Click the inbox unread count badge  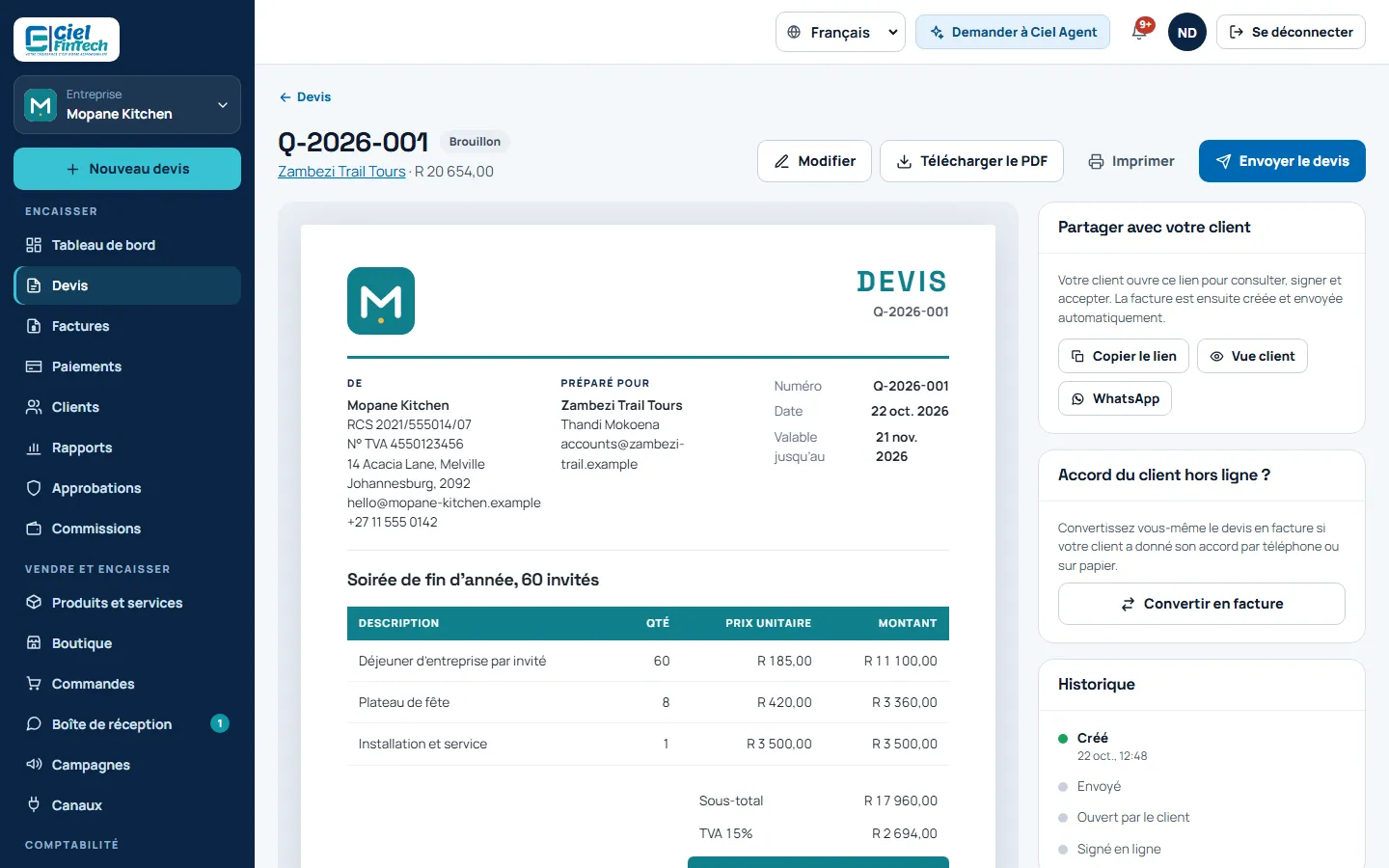point(220,723)
